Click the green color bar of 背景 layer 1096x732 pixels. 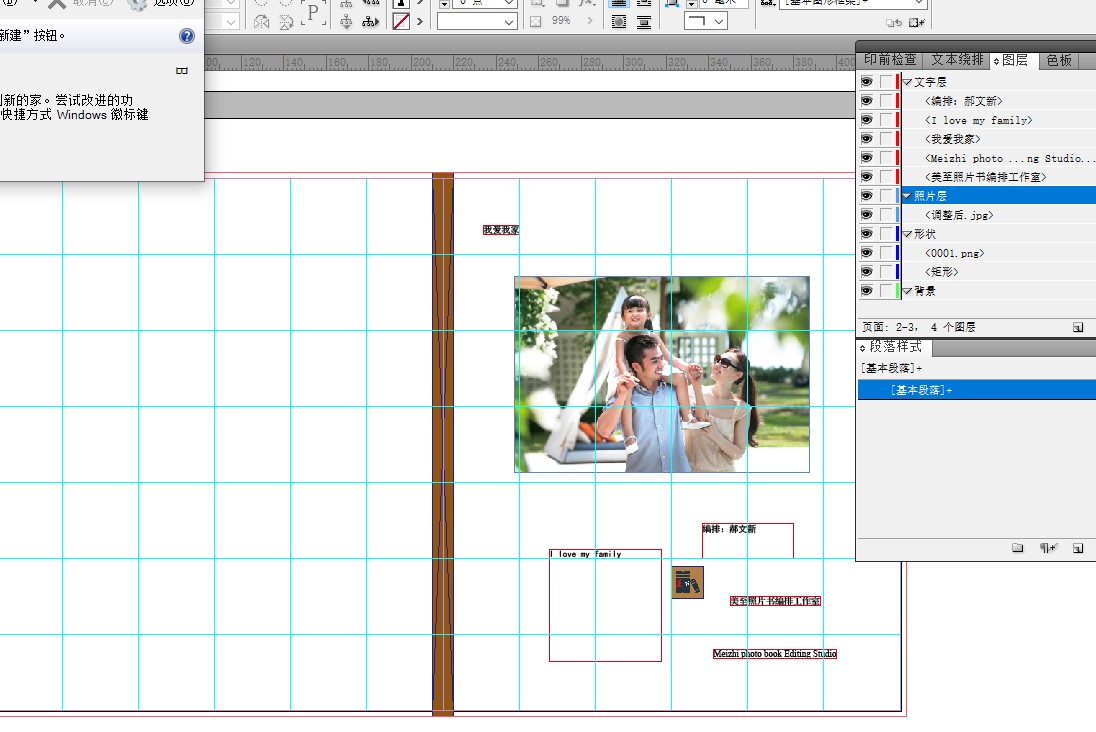coord(897,291)
